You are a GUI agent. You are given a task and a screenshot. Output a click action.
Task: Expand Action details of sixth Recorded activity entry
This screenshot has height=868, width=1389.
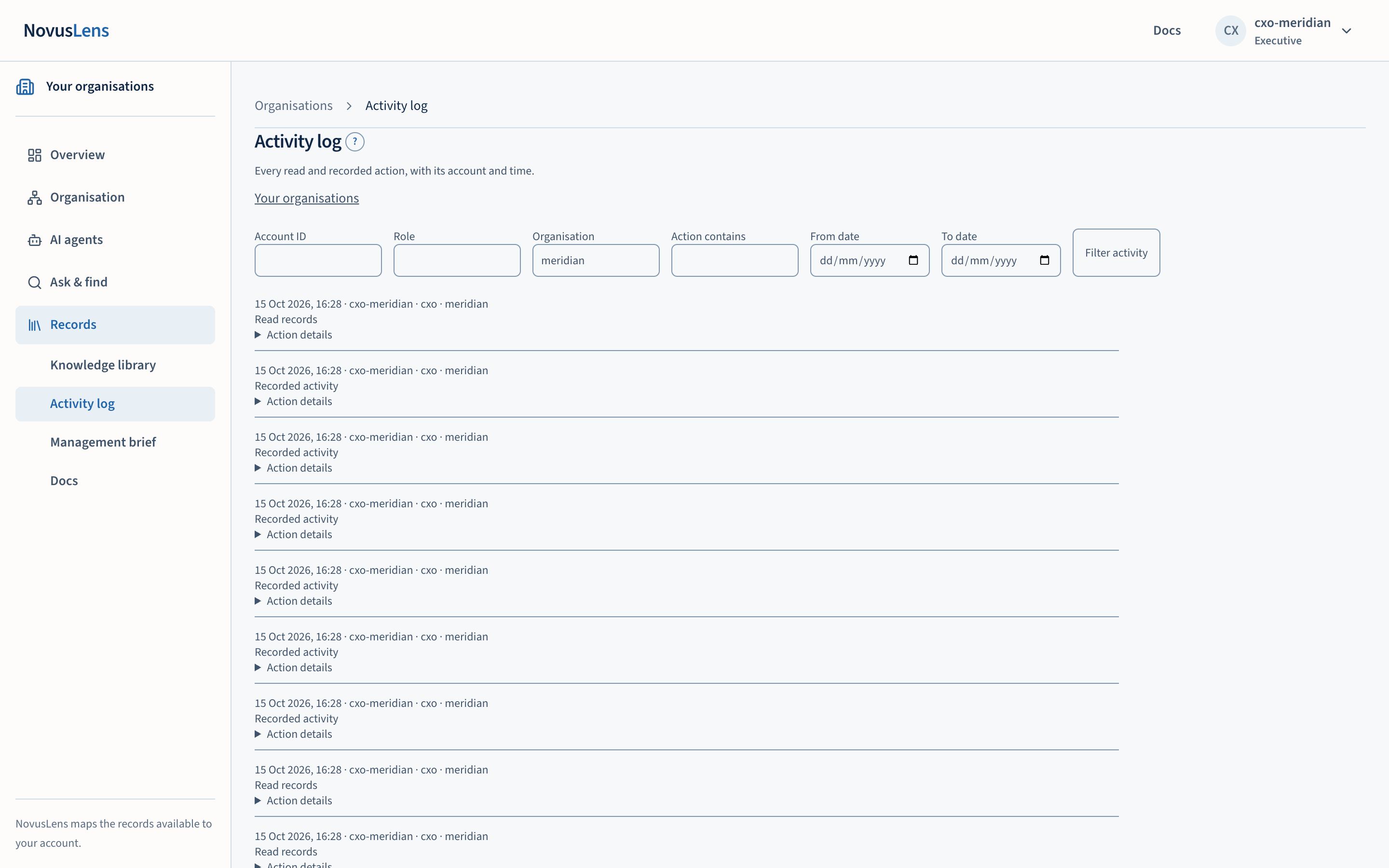pyautogui.click(x=293, y=734)
